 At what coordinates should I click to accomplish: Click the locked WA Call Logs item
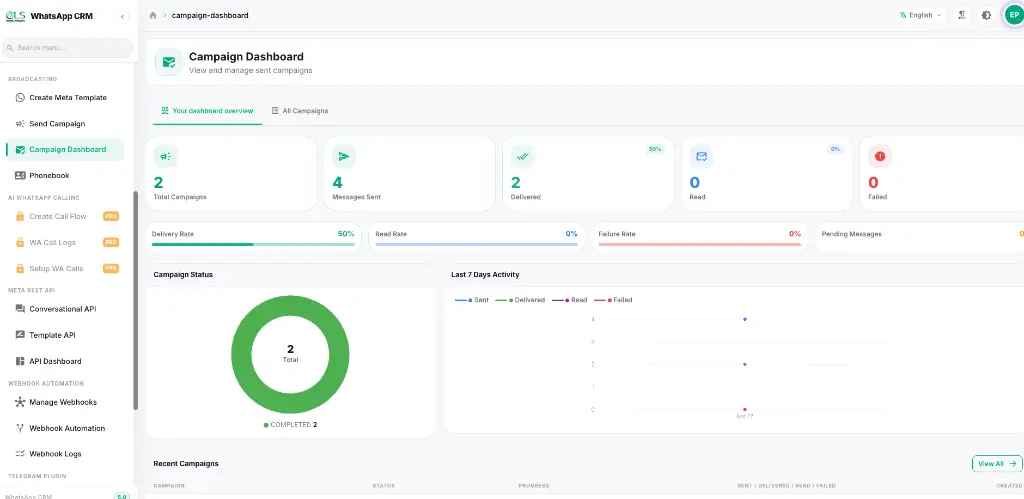click(x=65, y=242)
